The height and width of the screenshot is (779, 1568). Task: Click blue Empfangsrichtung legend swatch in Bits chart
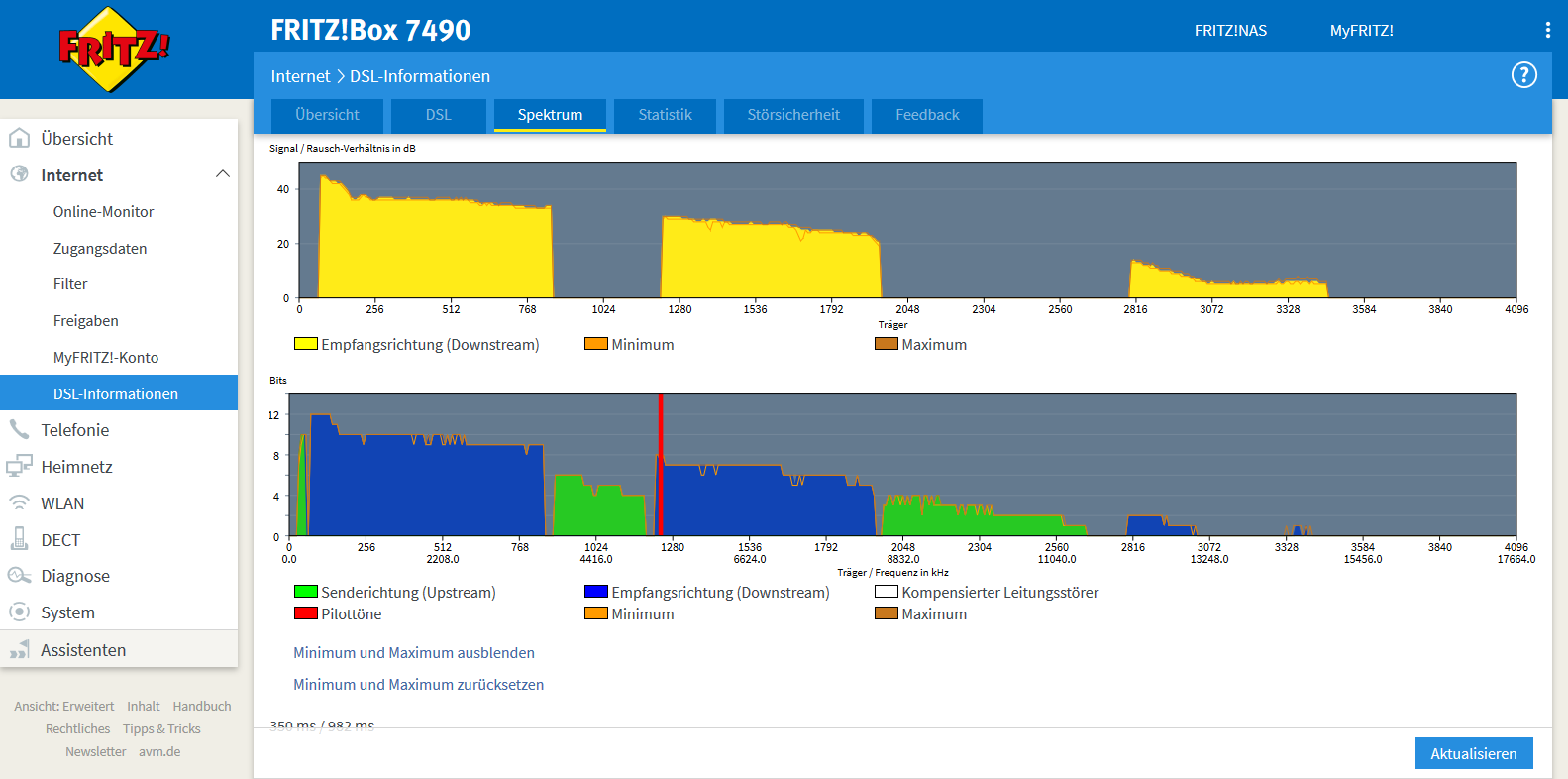coord(595,592)
